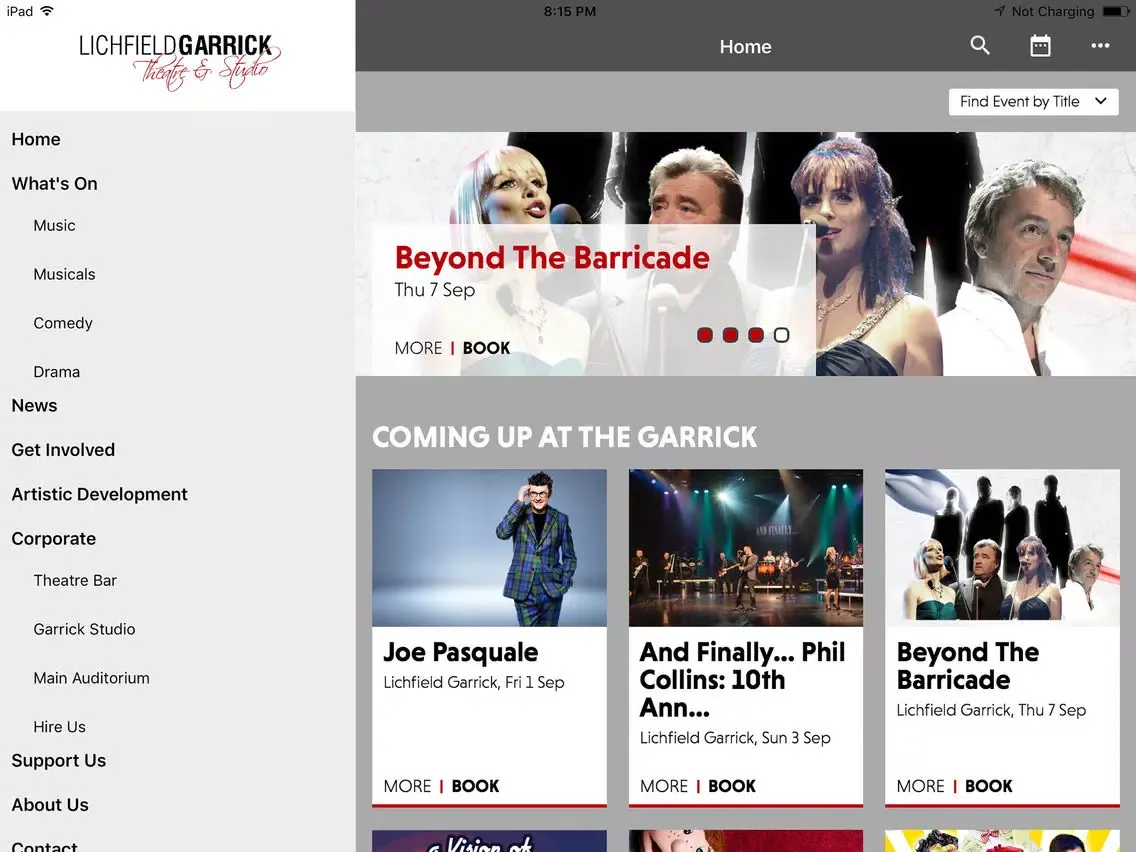This screenshot has width=1136, height=852.
Task: Open the Beyond The Barricade banner title
Action: pos(552,258)
